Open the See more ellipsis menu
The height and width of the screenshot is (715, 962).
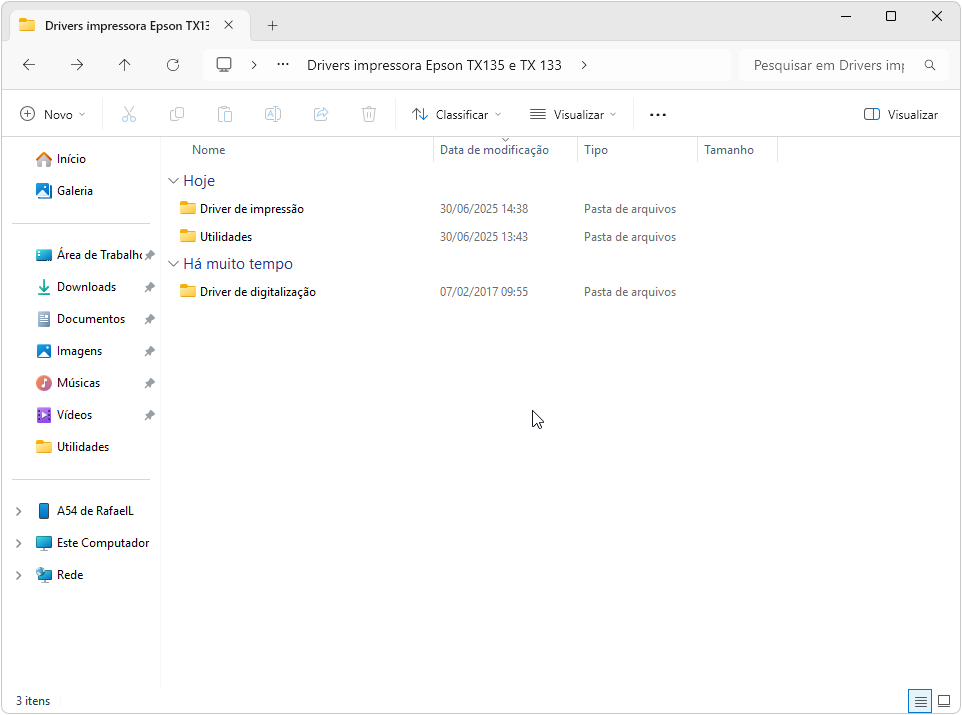(x=658, y=115)
